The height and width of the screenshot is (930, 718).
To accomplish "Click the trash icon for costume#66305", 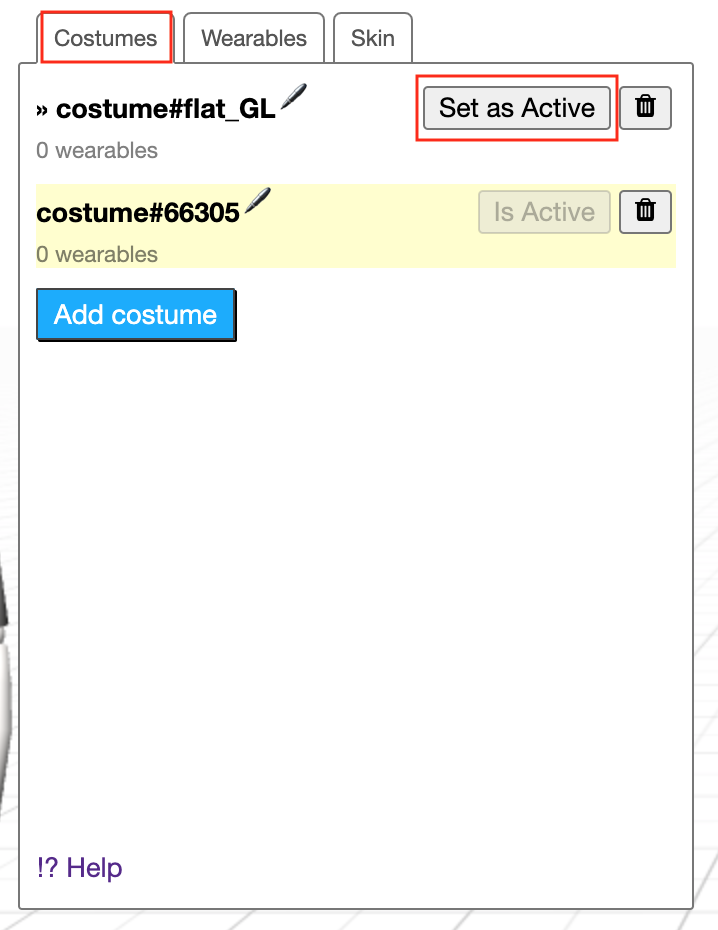I will coord(645,211).
